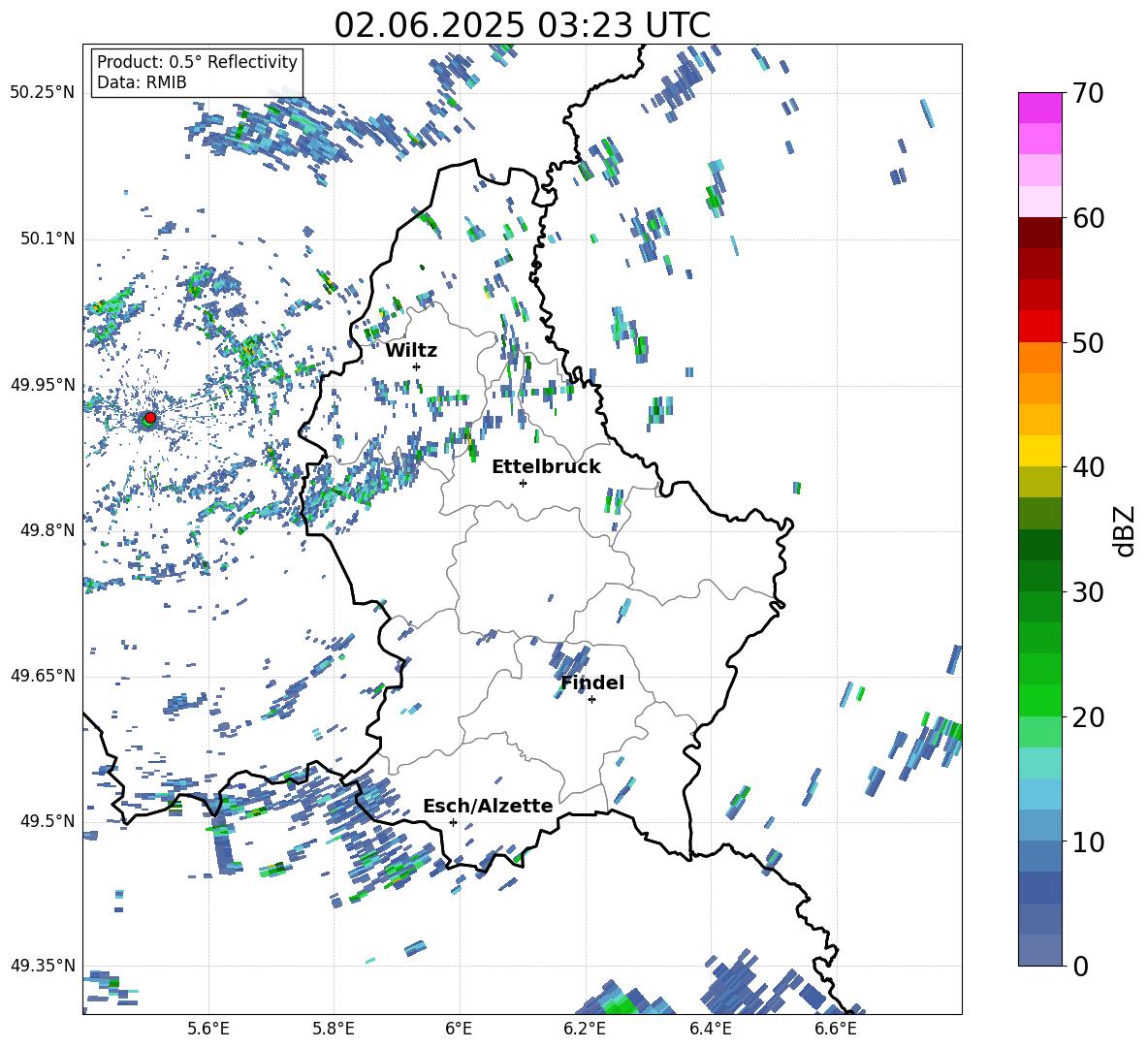
Task: Click the 70 tick on the colorbar
Action: click(x=1088, y=93)
